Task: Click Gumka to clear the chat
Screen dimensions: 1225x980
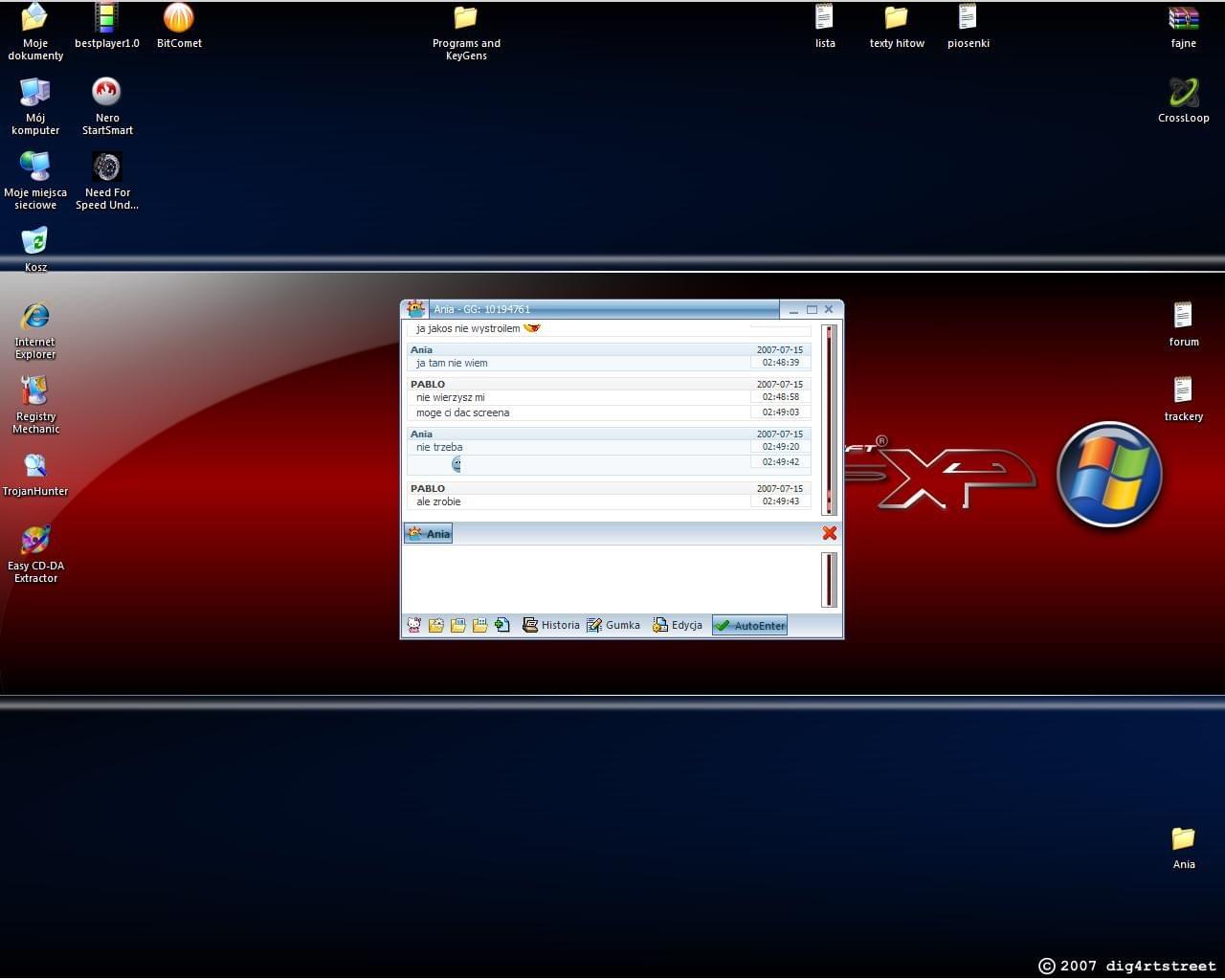Action: (x=613, y=625)
